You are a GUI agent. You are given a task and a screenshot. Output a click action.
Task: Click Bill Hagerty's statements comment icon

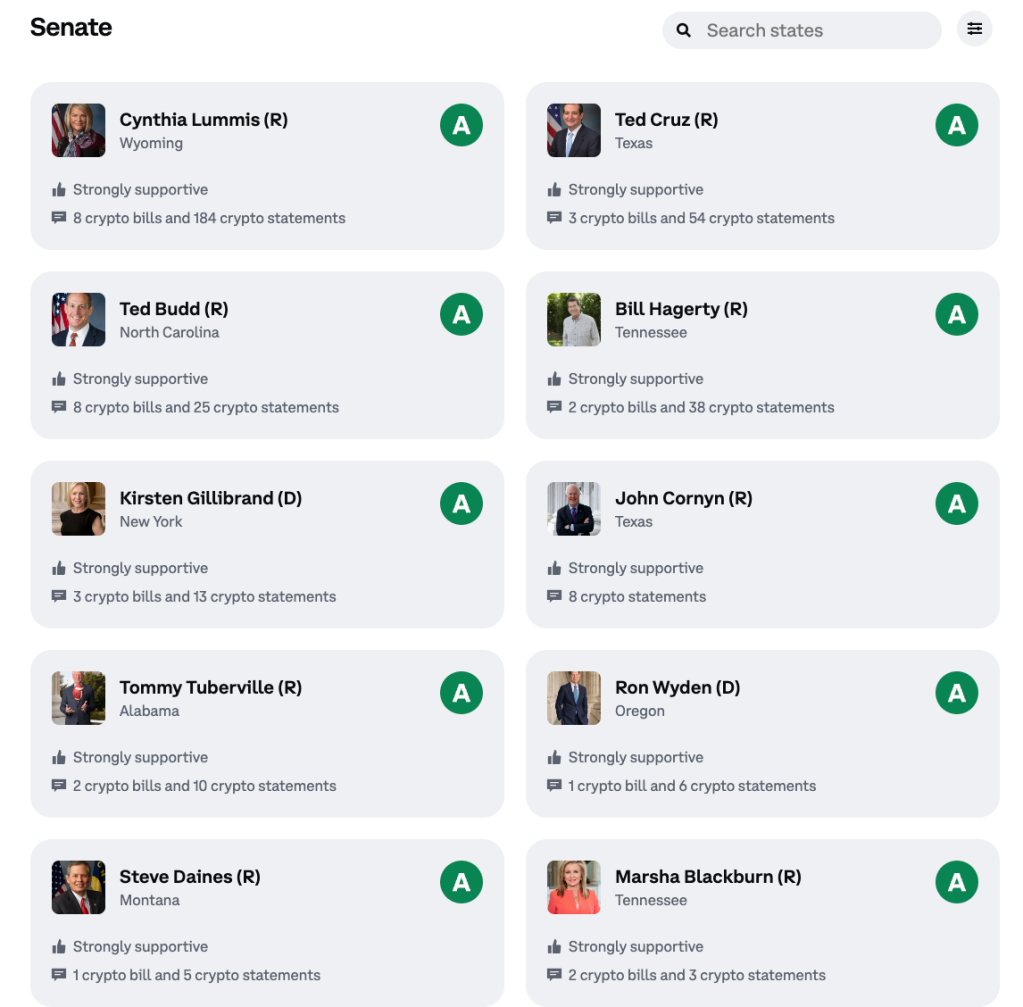[x=554, y=407]
